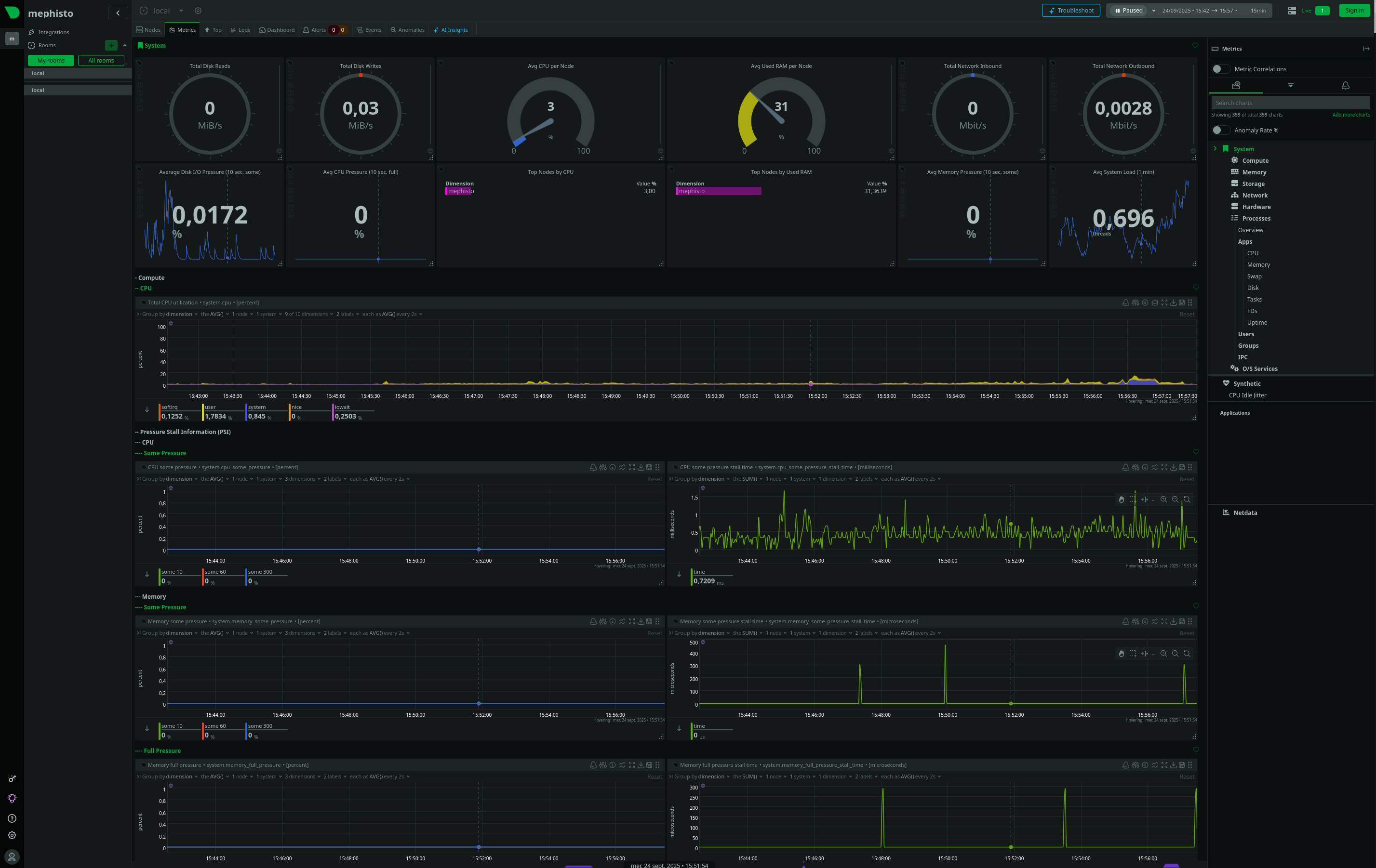Add a new room with plus icon
The image size is (1376, 868).
[111, 45]
